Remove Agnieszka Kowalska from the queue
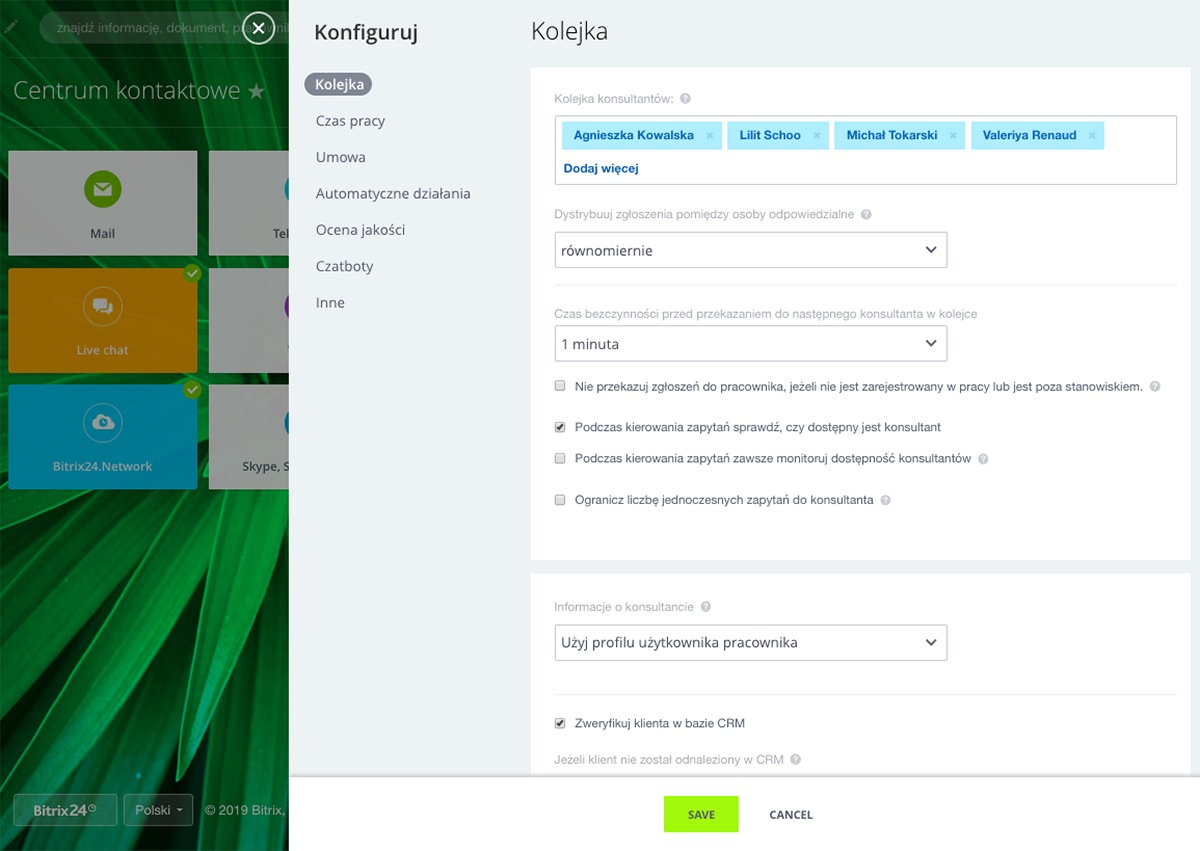 pyautogui.click(x=710, y=136)
